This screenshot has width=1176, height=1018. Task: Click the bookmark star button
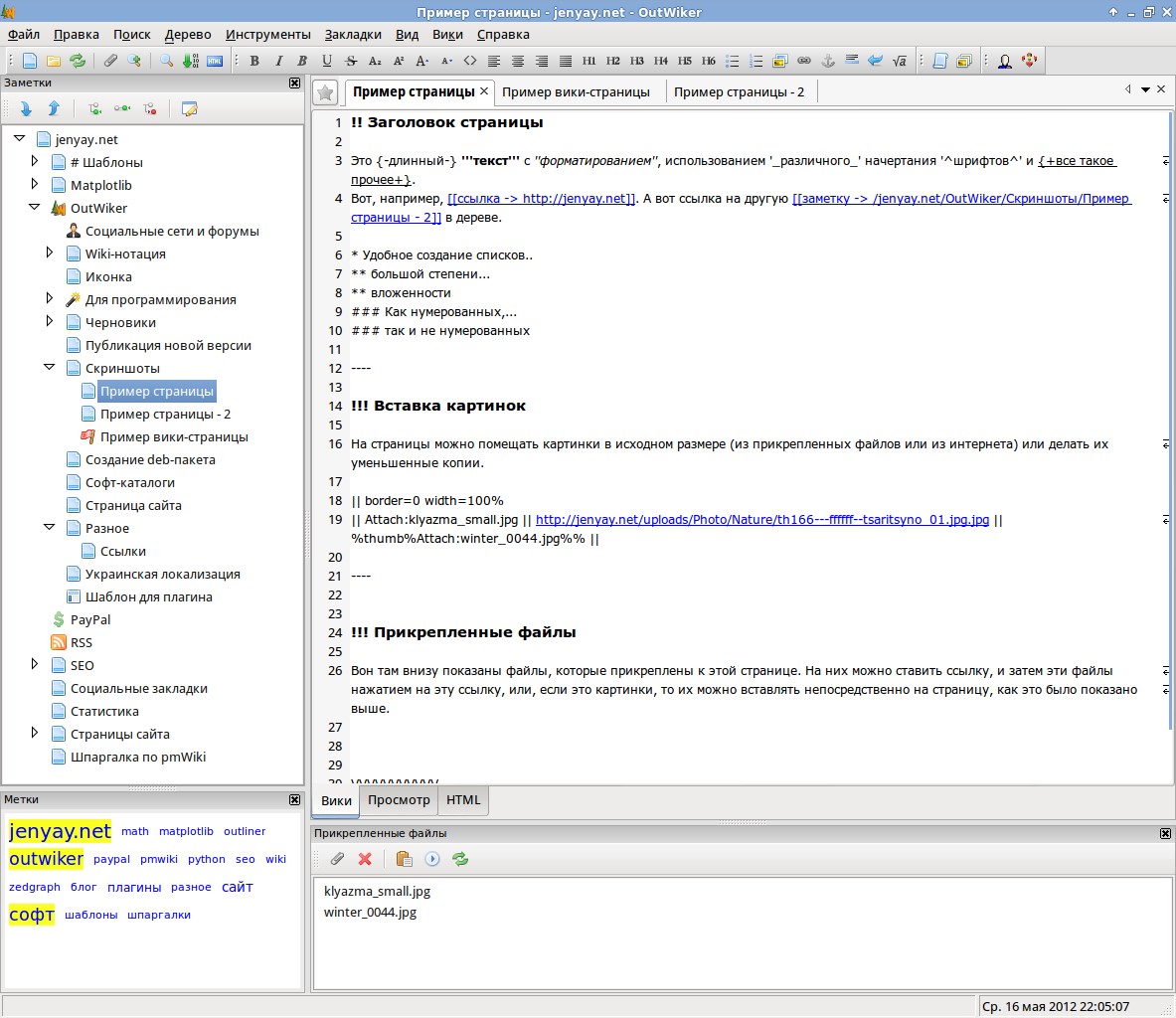tap(325, 92)
